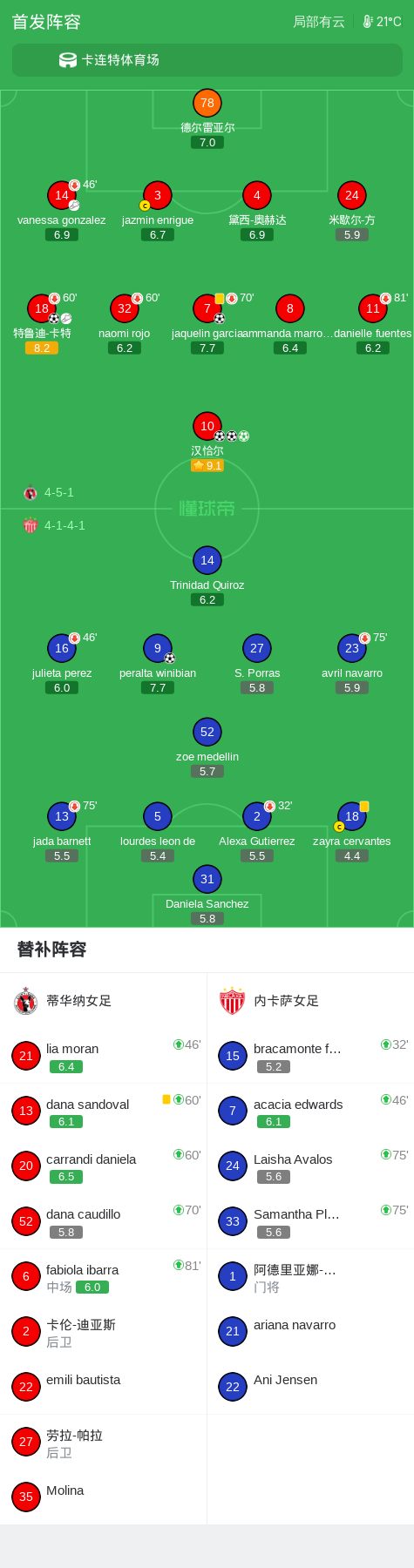
Task: Tap the Tijuana crest beside formation 4-5-1
Action: point(31,492)
